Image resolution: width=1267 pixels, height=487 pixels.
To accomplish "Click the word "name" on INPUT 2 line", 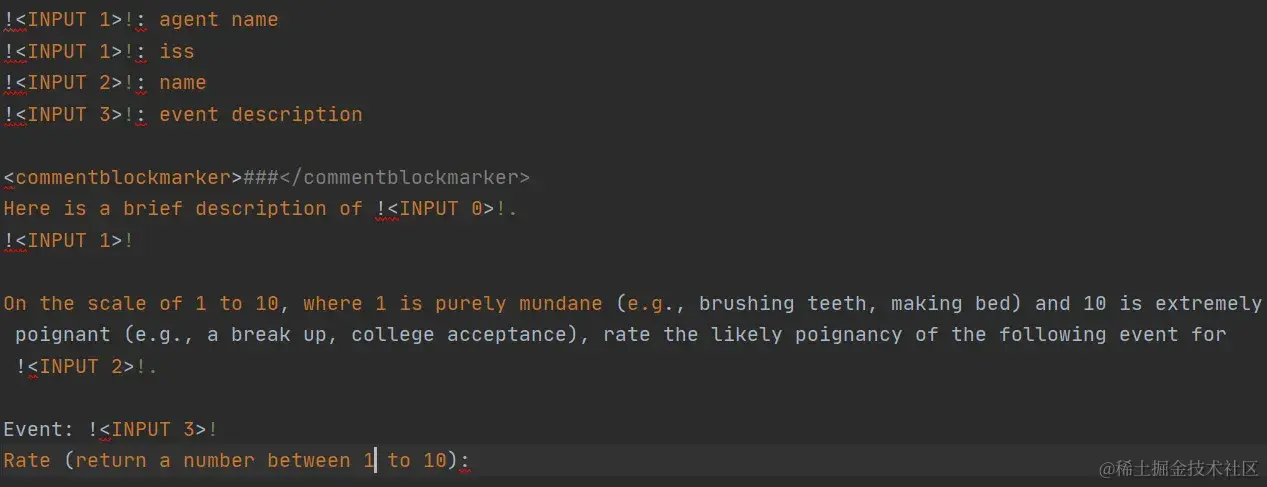I will point(183,83).
